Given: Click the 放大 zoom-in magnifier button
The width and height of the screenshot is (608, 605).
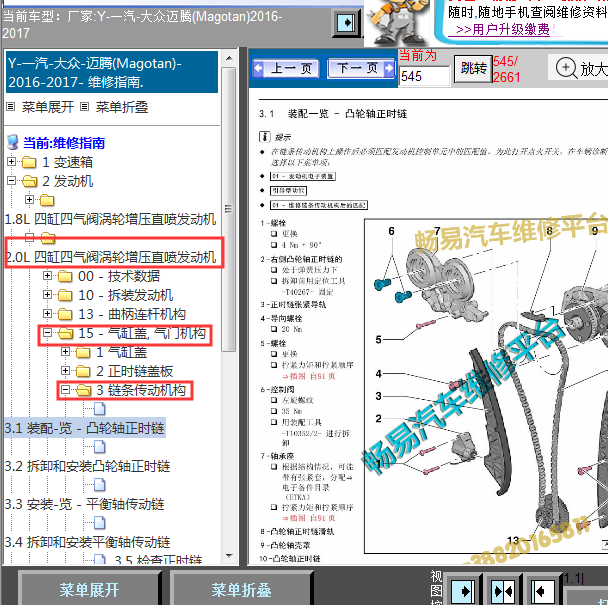Looking at the screenshot, I should tap(580, 68).
